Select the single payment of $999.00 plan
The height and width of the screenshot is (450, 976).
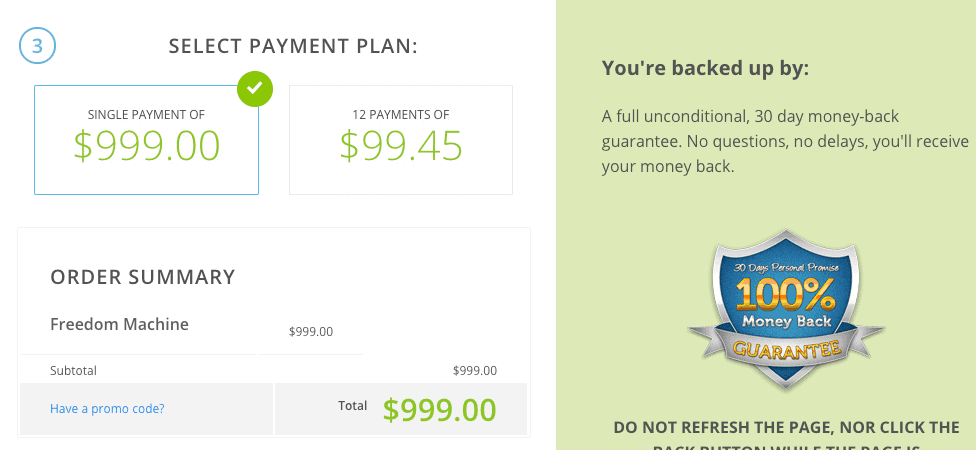point(146,140)
